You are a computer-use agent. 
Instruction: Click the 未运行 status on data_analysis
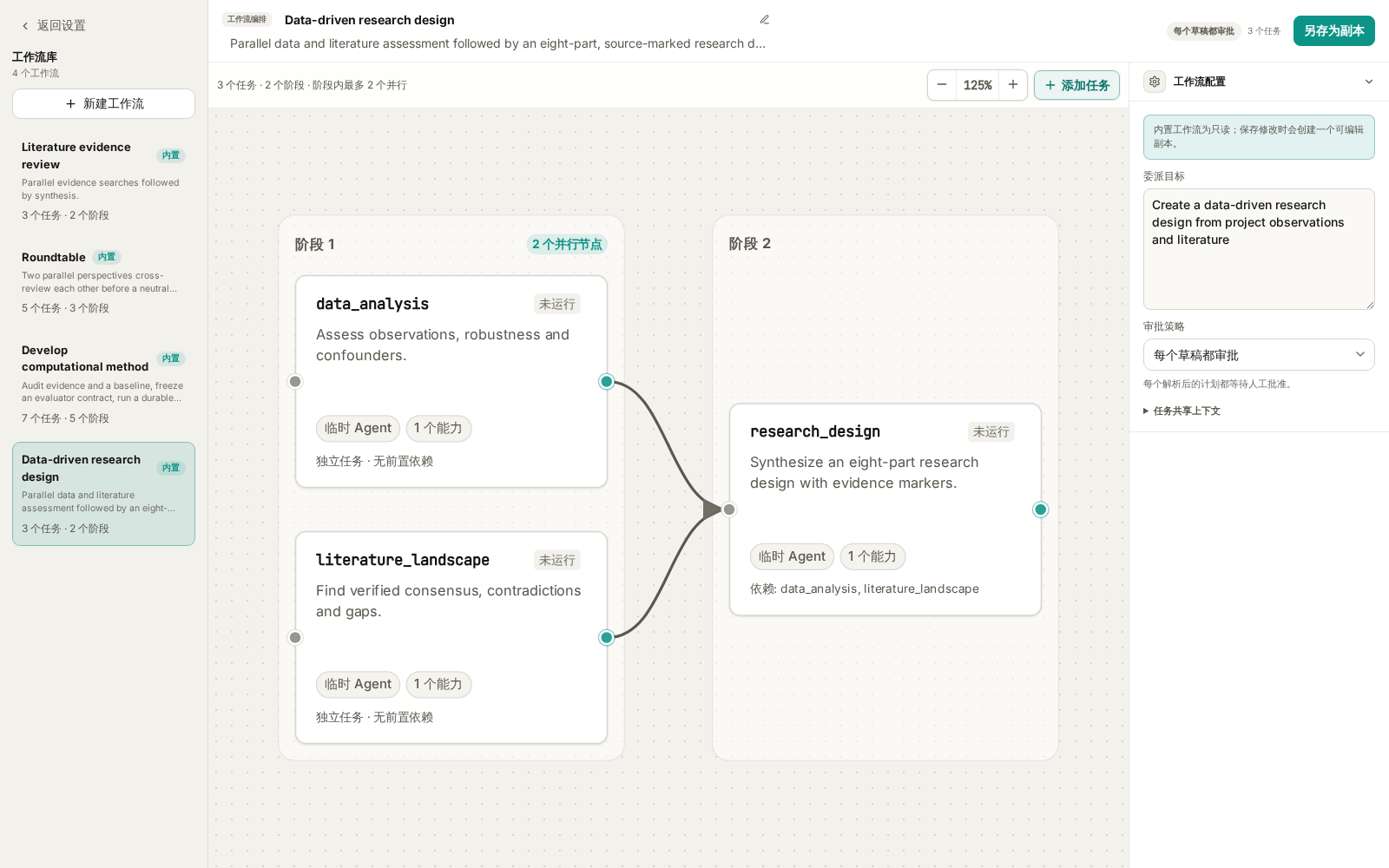[557, 305]
